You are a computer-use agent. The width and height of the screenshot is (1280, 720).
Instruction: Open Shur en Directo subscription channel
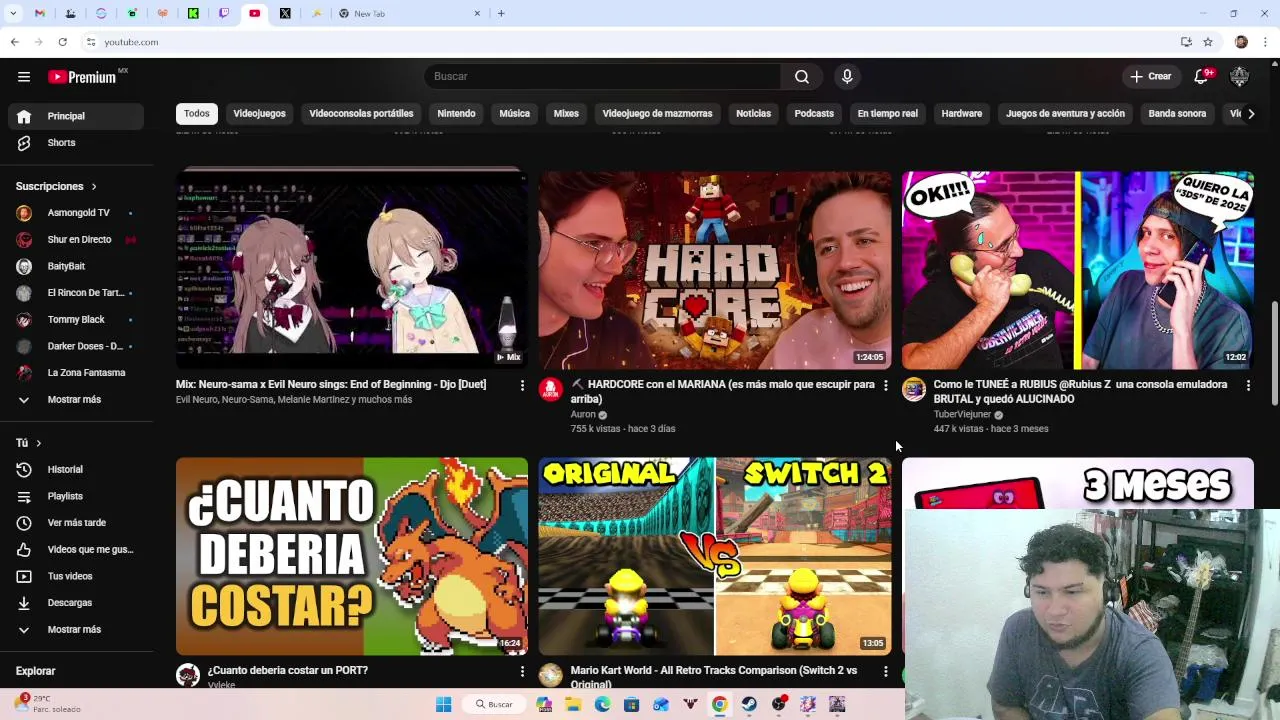click(76, 240)
